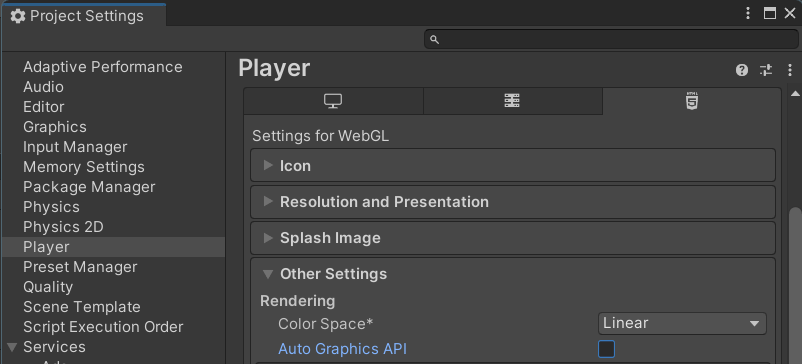The image size is (802, 364).
Task: Enable the Auto Graphics API checkbox
Action: (606, 349)
